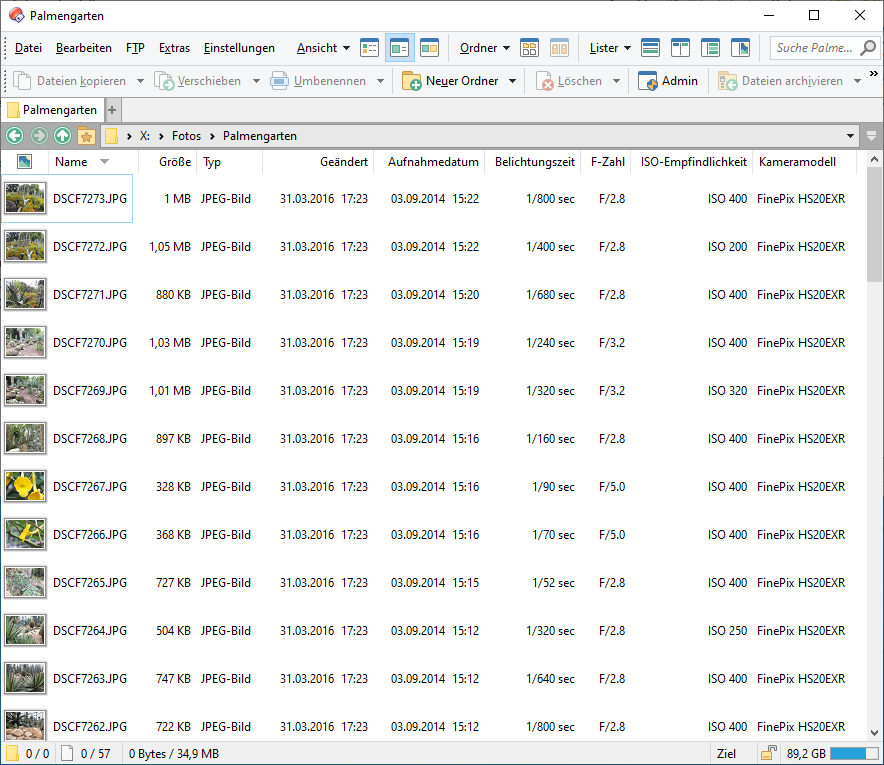Click the Umbenennen button

[319, 81]
